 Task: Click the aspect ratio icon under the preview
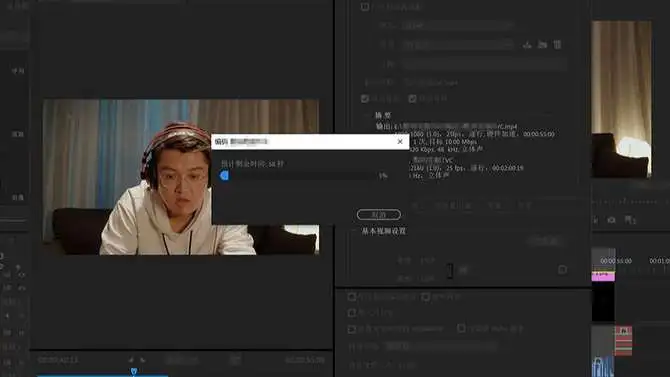pyautogui.click(x=235, y=360)
